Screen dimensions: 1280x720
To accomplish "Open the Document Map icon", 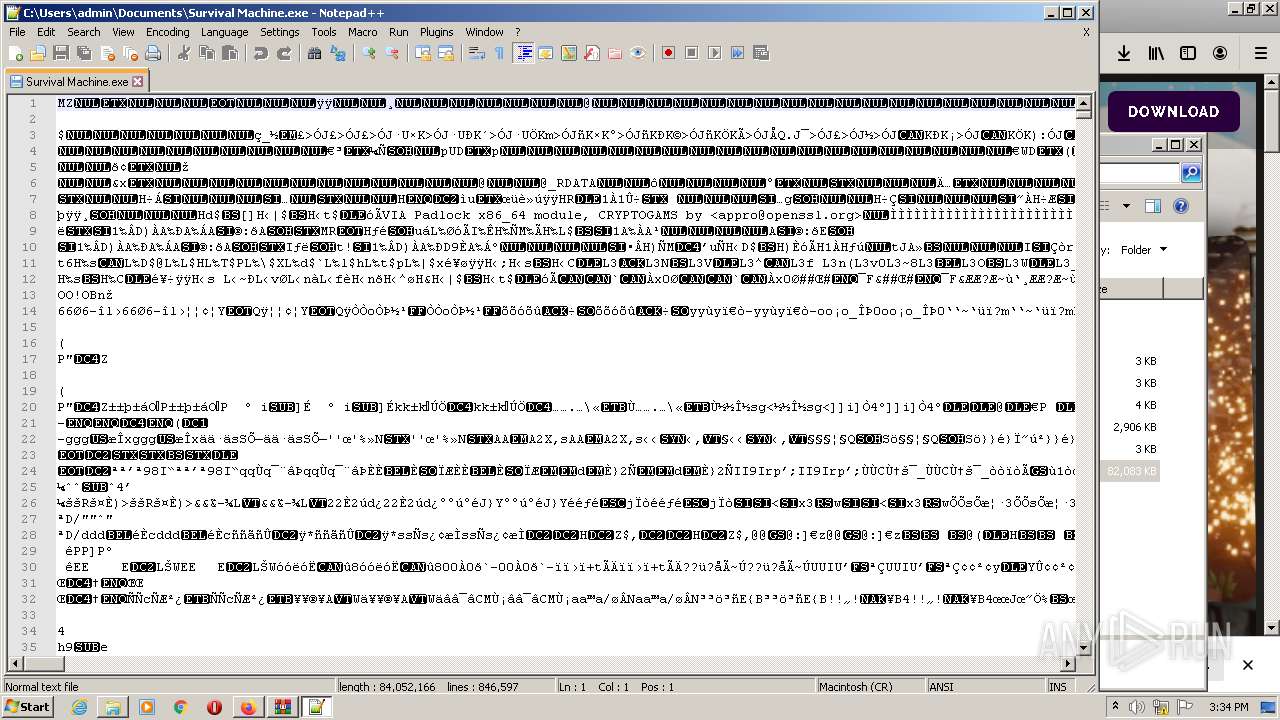I will tap(569, 53).
